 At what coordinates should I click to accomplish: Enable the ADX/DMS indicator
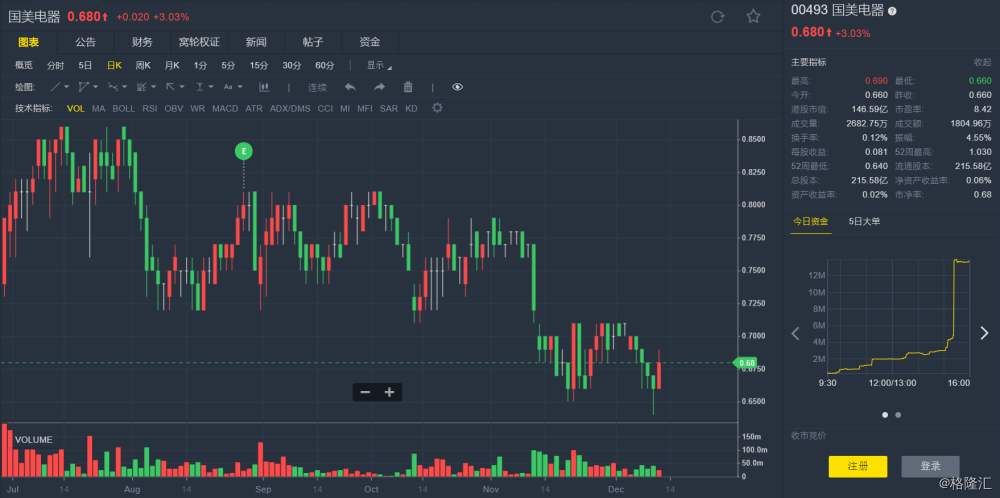[x=290, y=108]
